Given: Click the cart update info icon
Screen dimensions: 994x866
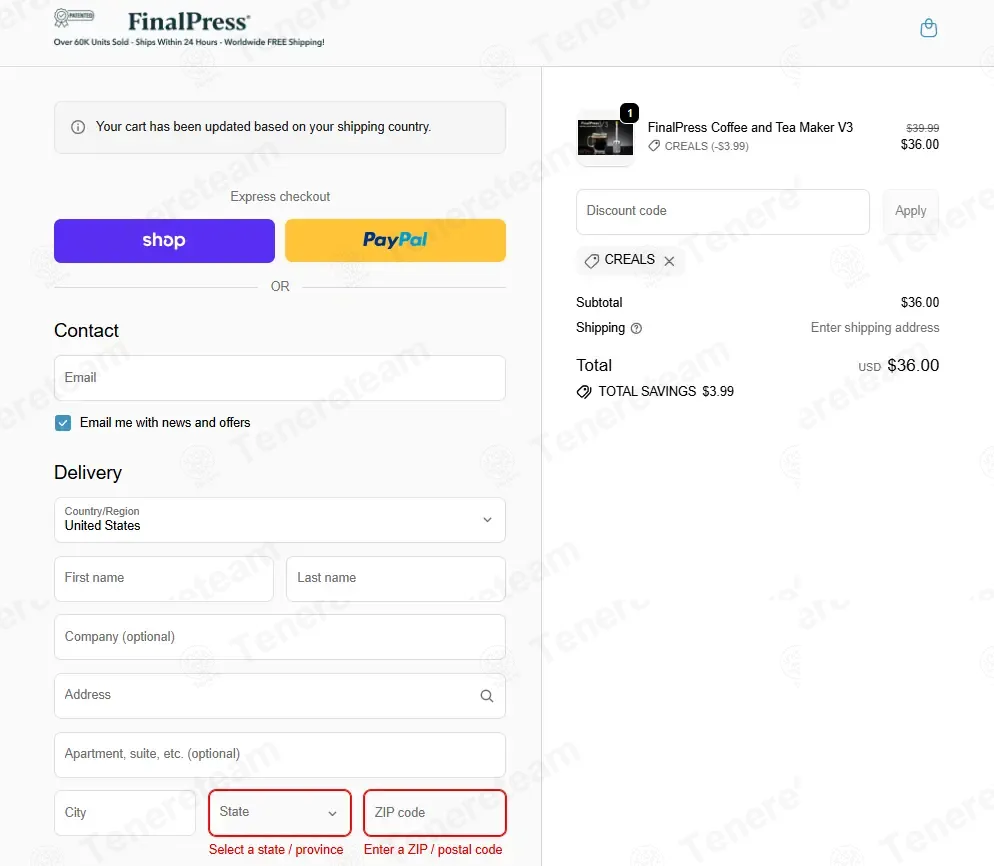Looking at the screenshot, I should click(x=78, y=128).
